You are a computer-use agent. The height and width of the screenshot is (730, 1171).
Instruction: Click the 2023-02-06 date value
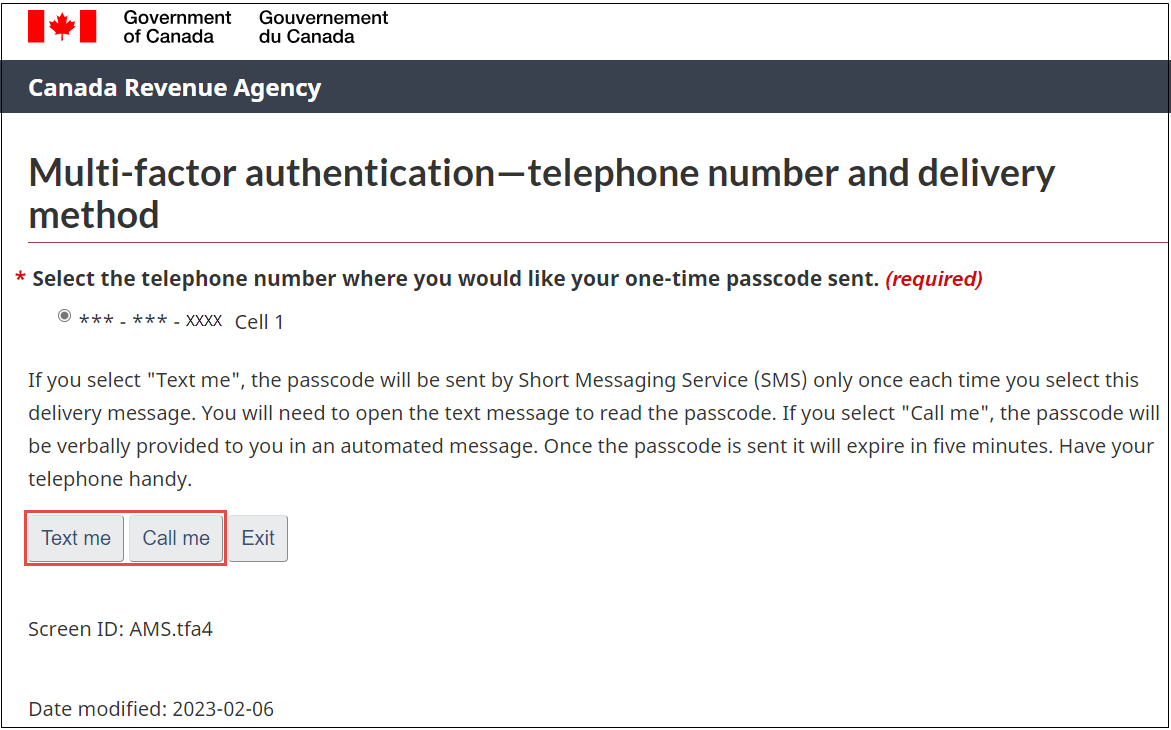223,708
